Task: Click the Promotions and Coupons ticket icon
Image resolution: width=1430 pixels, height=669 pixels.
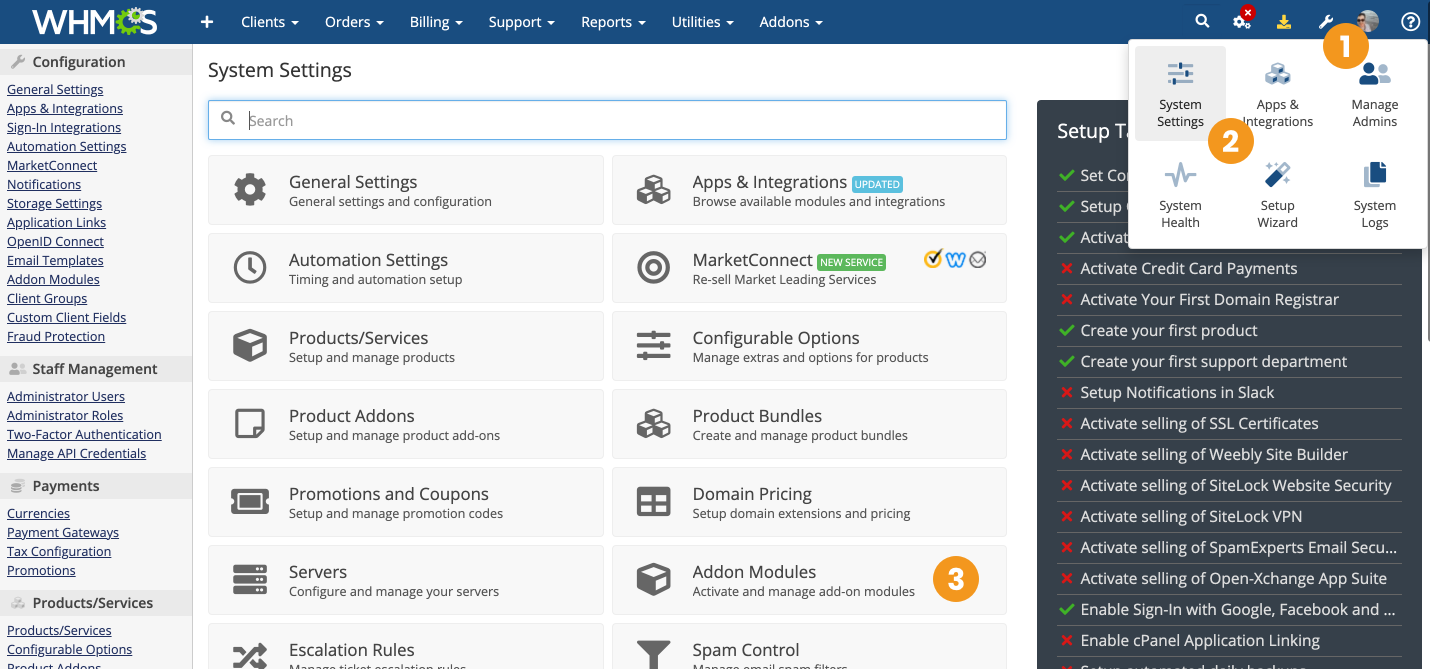Action: [249, 502]
